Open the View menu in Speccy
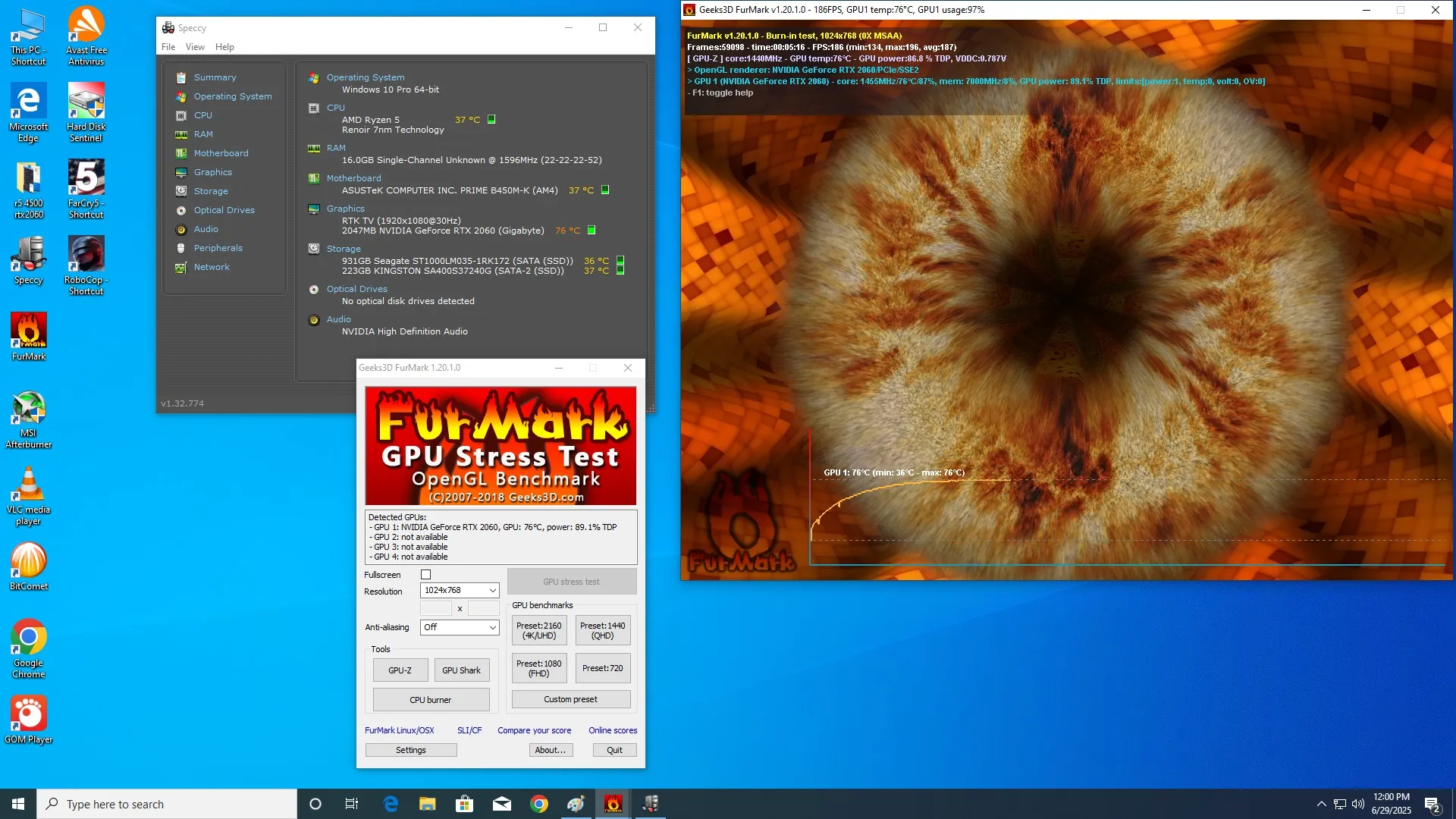Screen dimensions: 1456x819 tap(195, 47)
